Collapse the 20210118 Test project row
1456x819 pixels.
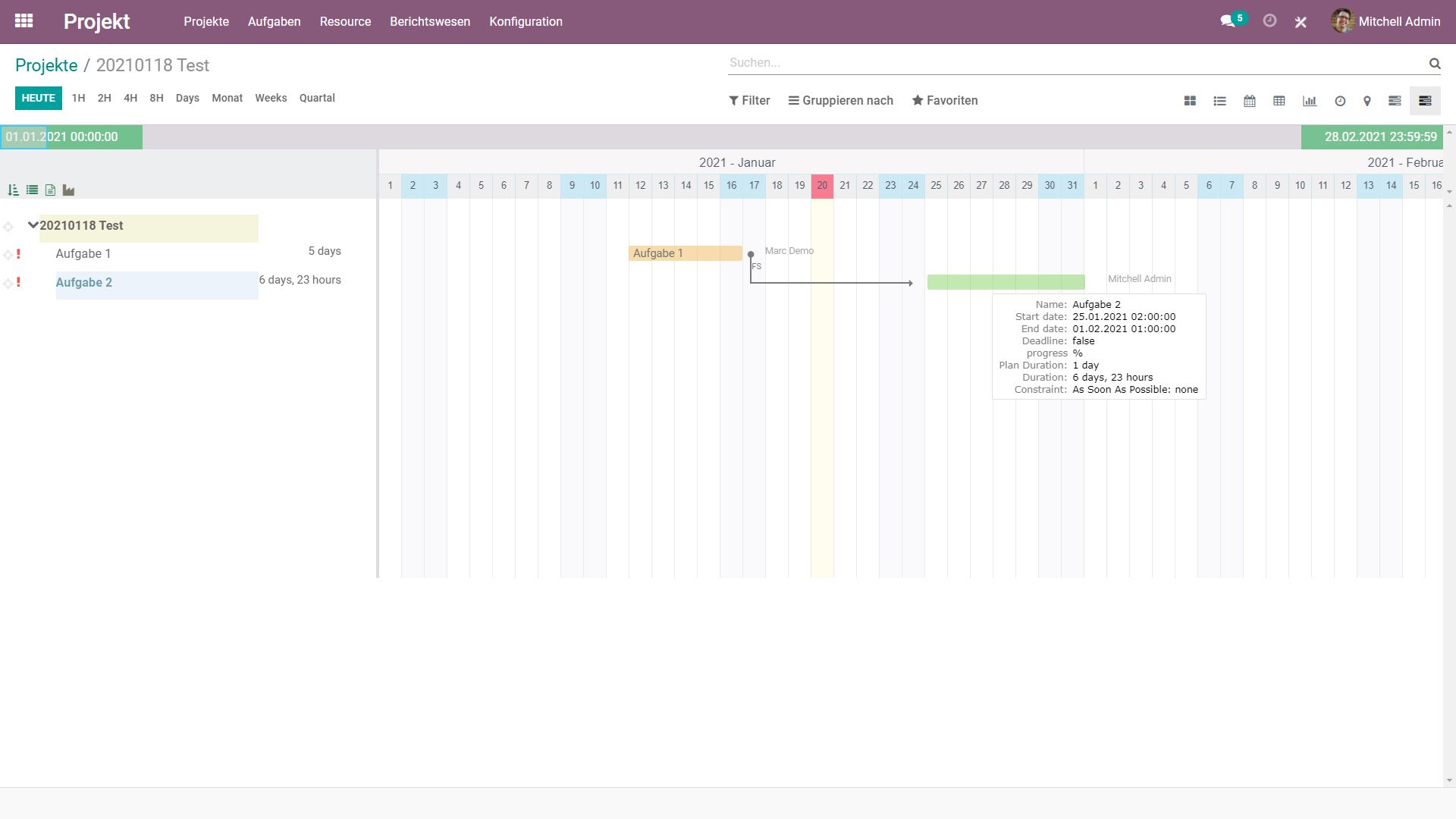point(33,225)
